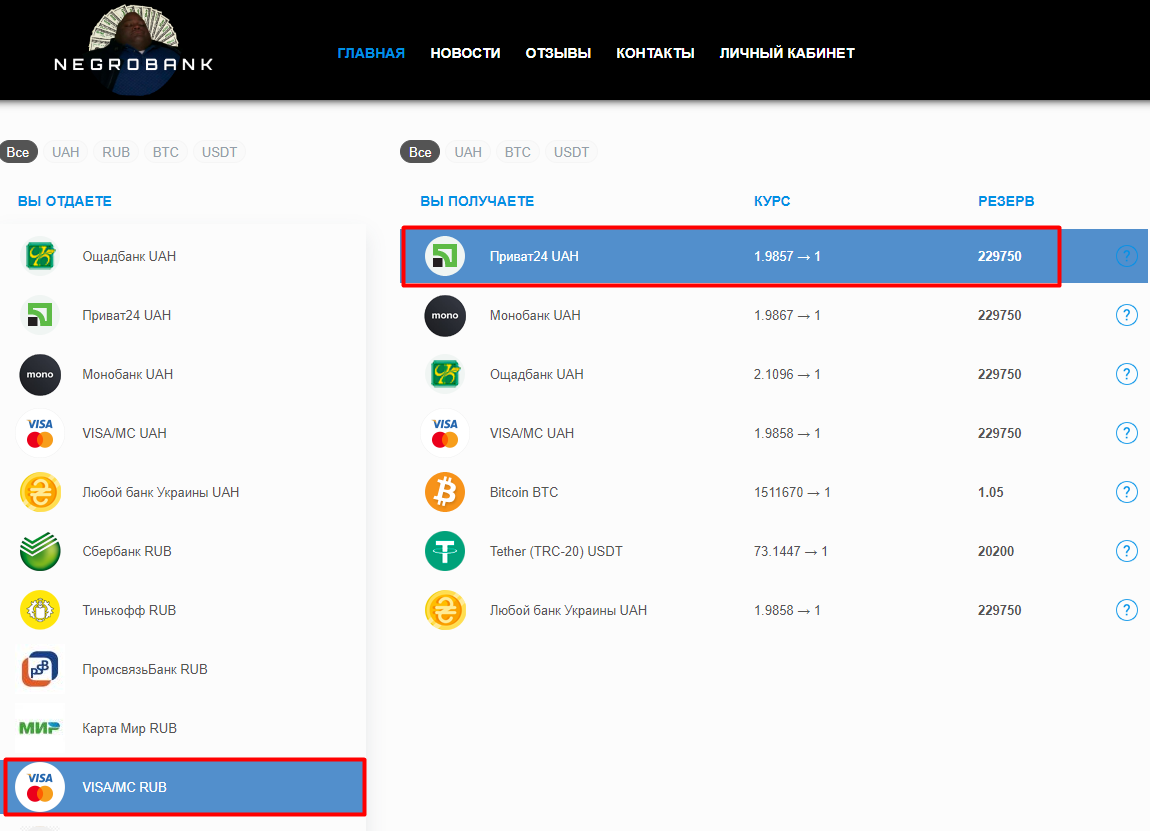The width and height of the screenshot is (1150, 831).
Task: Click the Монобанк mono icon in receive list
Action: [x=445, y=315]
